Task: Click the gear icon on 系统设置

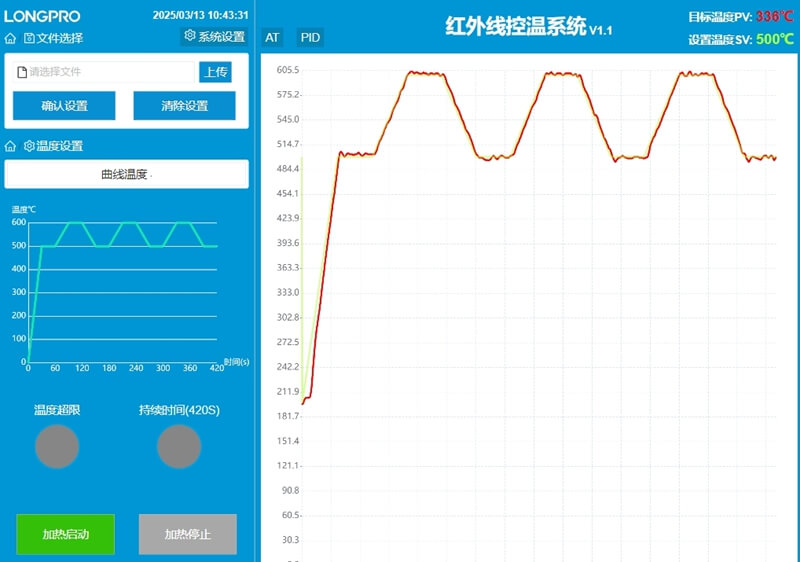Action: pyautogui.click(x=190, y=36)
